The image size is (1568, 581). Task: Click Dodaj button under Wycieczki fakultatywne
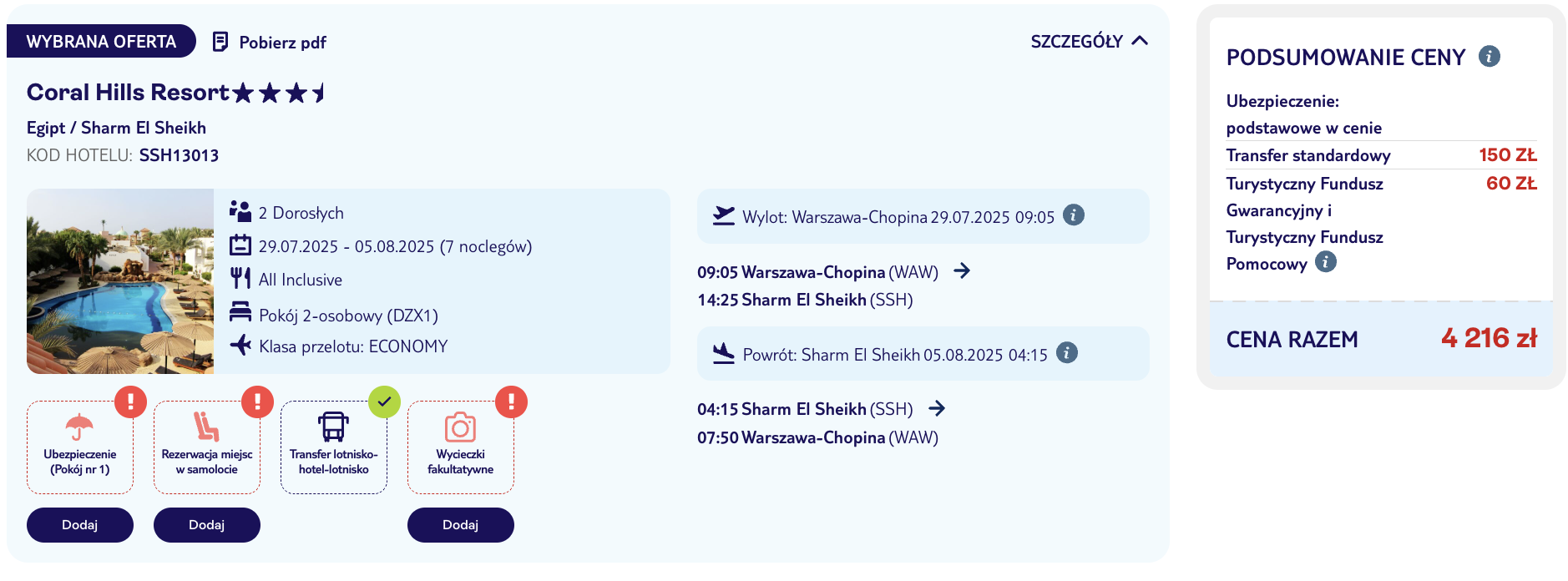461,525
